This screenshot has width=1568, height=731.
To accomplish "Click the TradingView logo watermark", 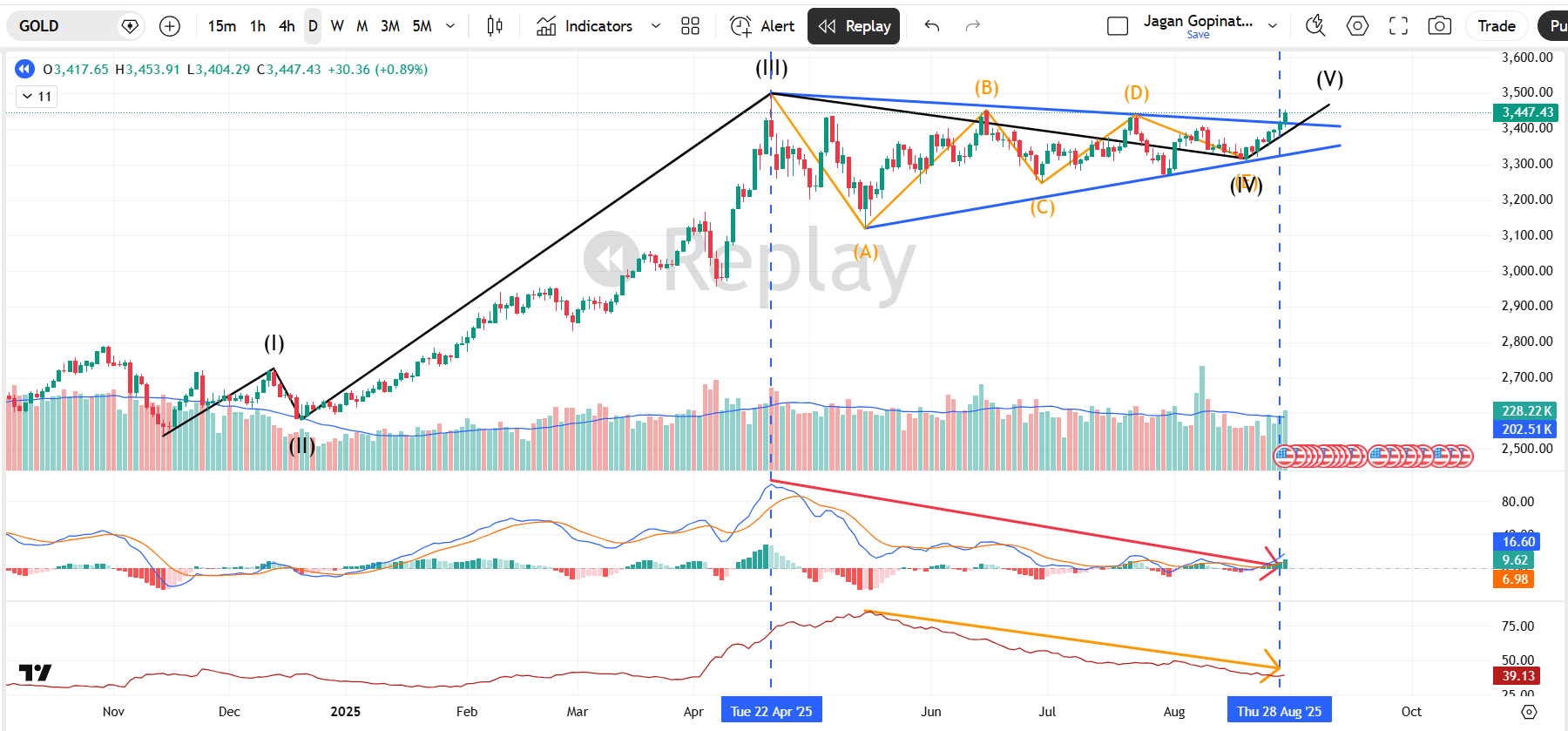I will tap(35, 673).
